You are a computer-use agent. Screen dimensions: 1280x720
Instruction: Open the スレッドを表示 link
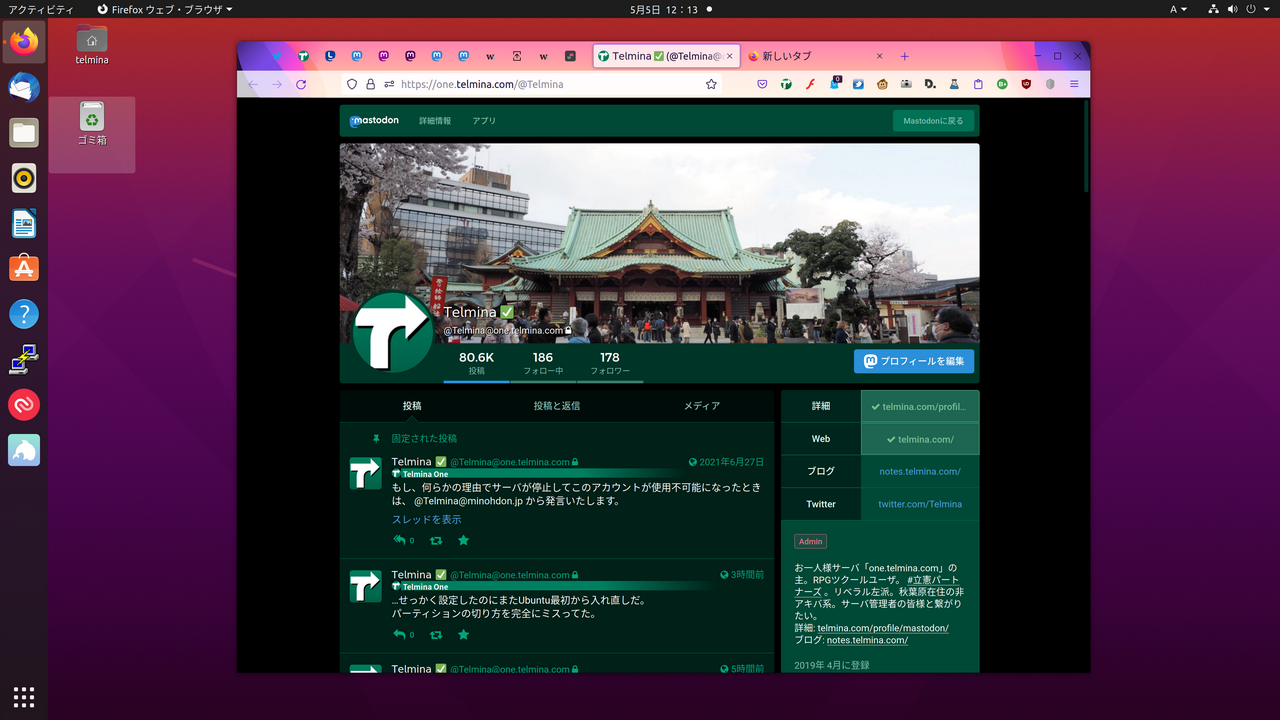(429, 519)
